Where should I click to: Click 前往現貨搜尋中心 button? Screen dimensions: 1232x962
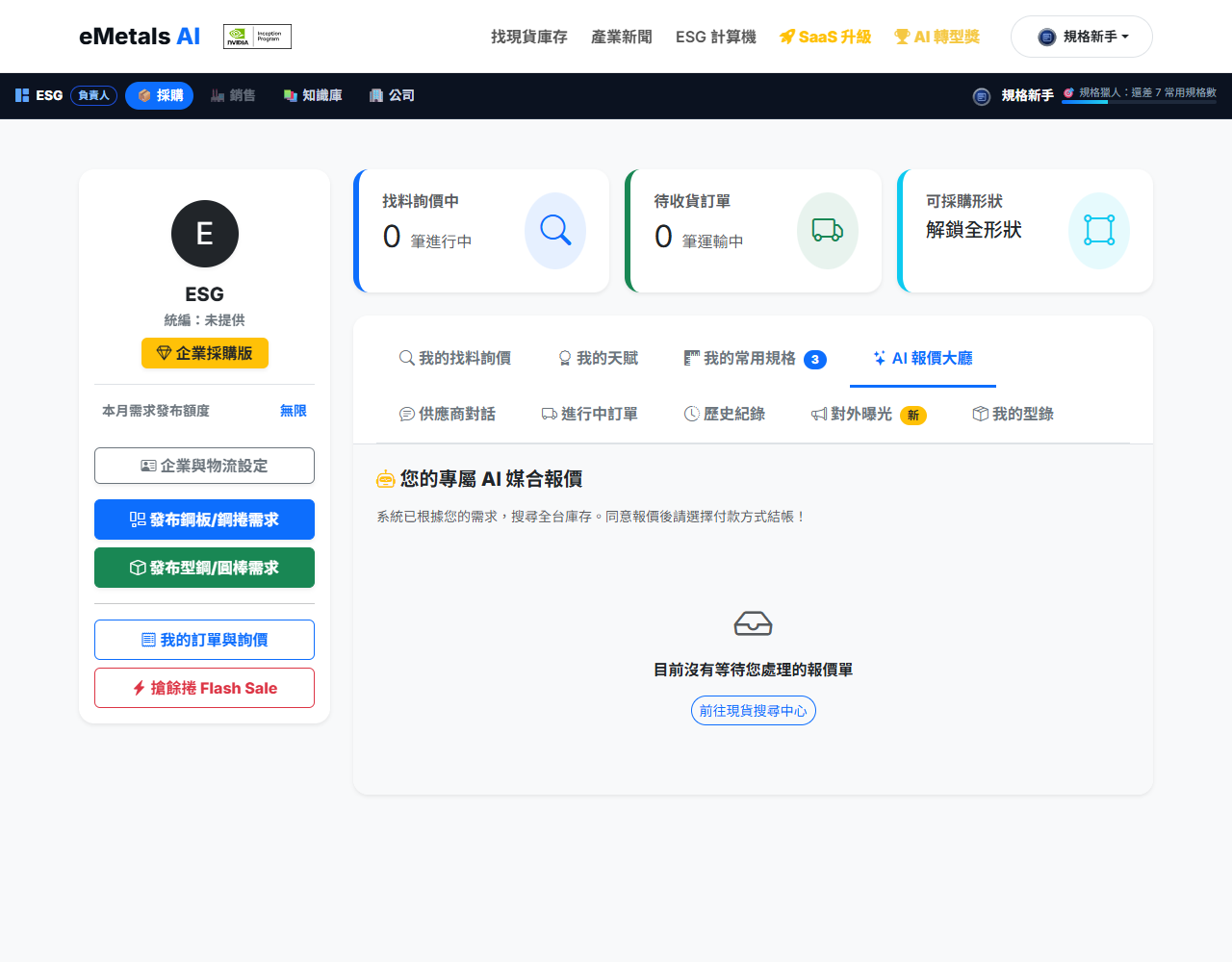tap(754, 711)
